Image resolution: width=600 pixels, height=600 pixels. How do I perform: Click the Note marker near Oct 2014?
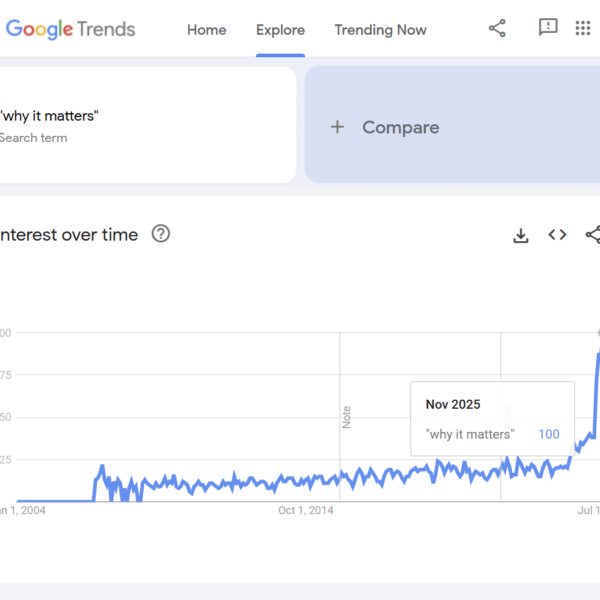tap(347, 417)
